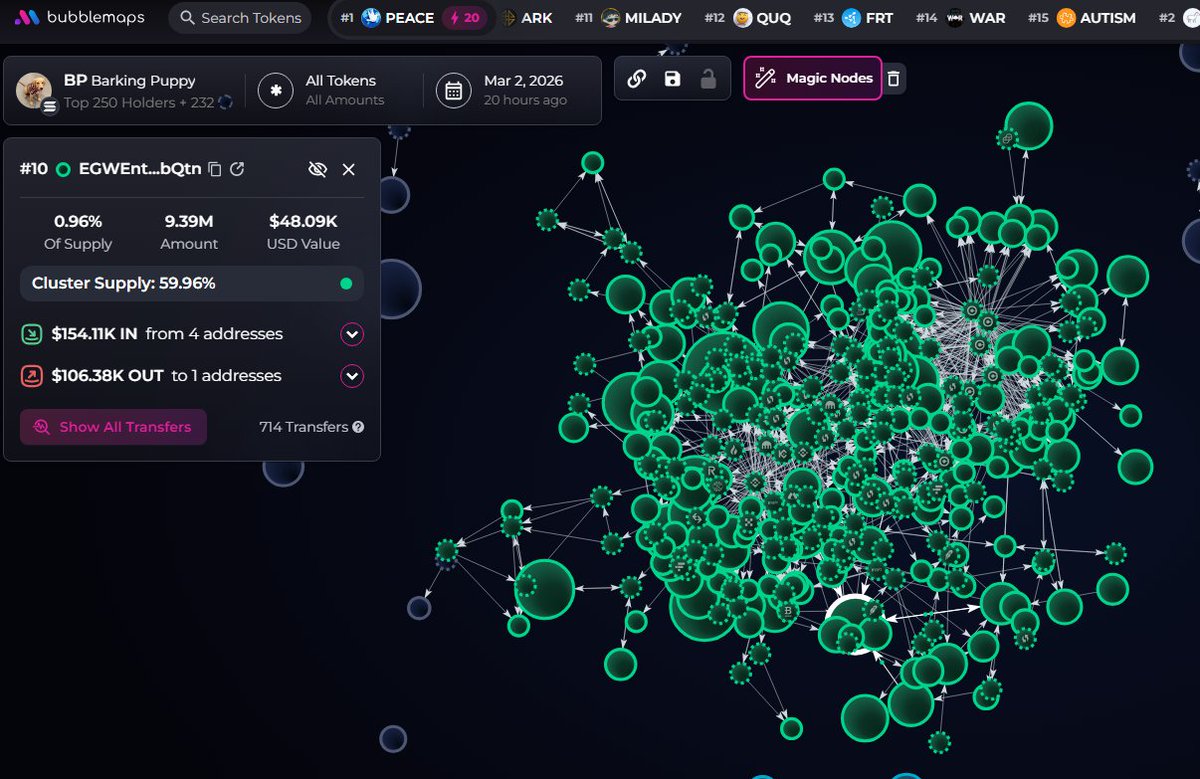Close the #10 address details panel
This screenshot has width=1200, height=779.
(349, 169)
